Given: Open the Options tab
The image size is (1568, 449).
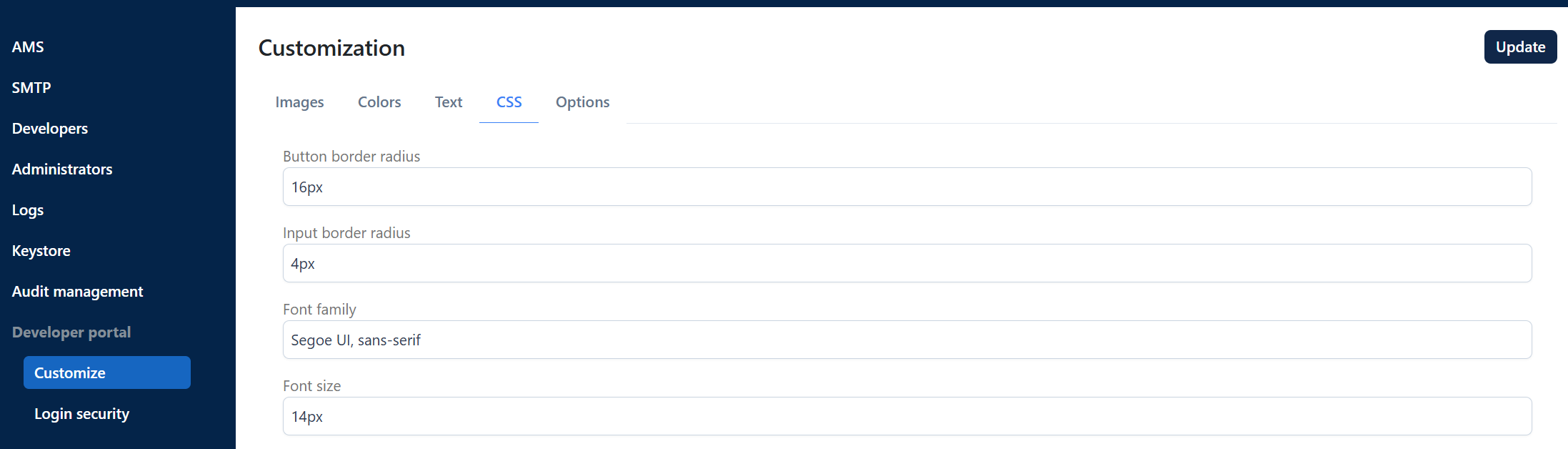Looking at the screenshot, I should tap(583, 102).
